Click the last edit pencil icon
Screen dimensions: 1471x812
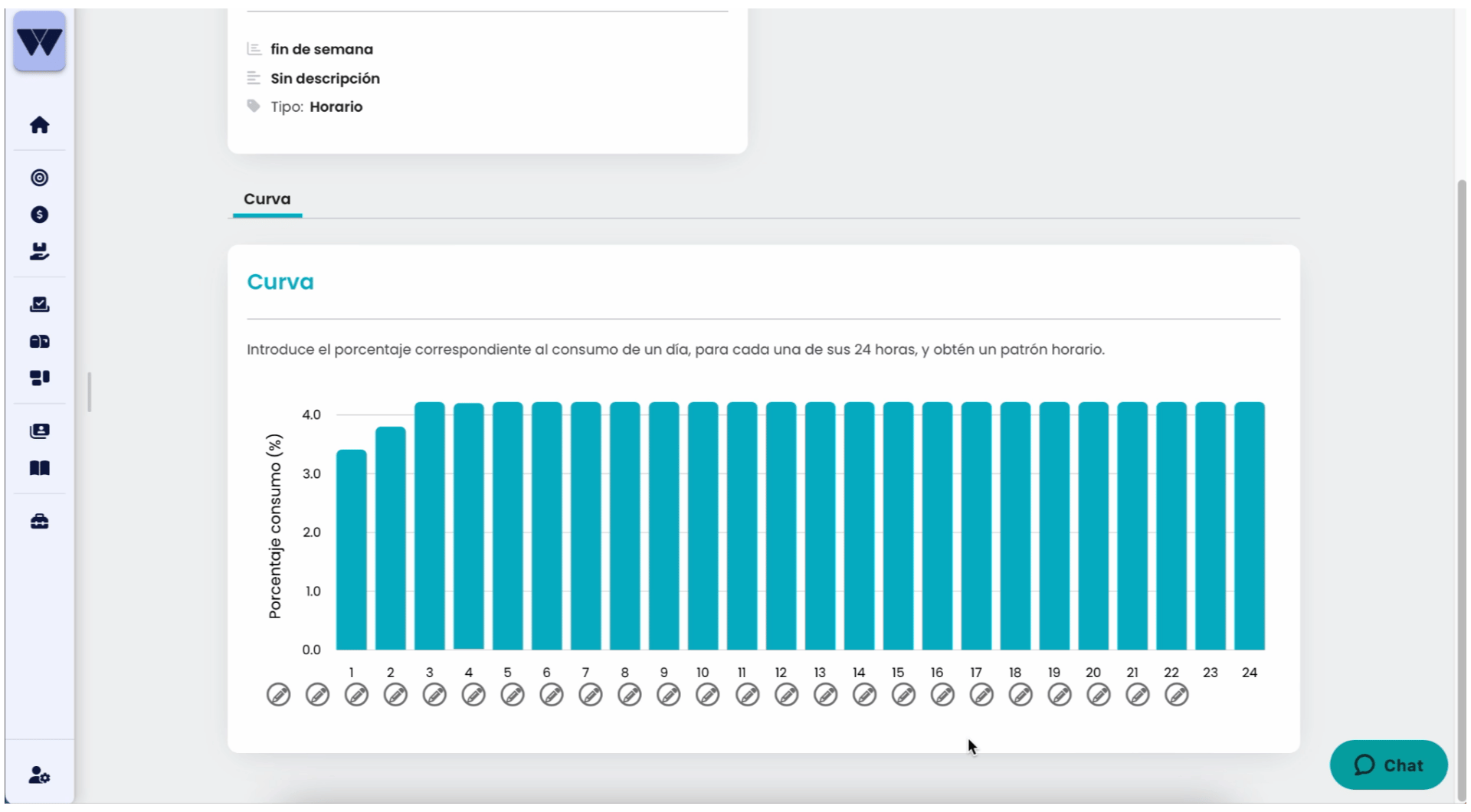click(1176, 695)
